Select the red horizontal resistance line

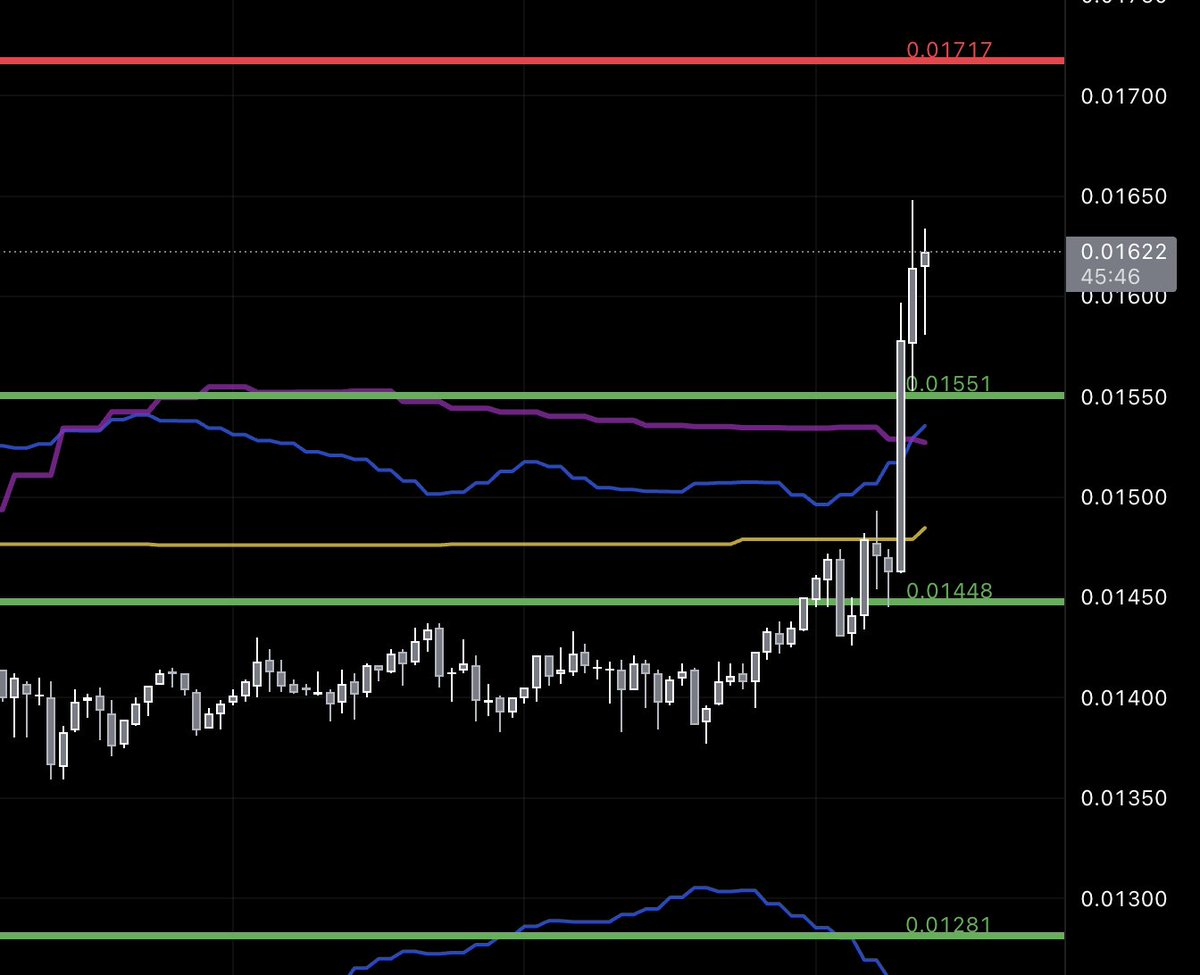pyautogui.click(x=532, y=61)
